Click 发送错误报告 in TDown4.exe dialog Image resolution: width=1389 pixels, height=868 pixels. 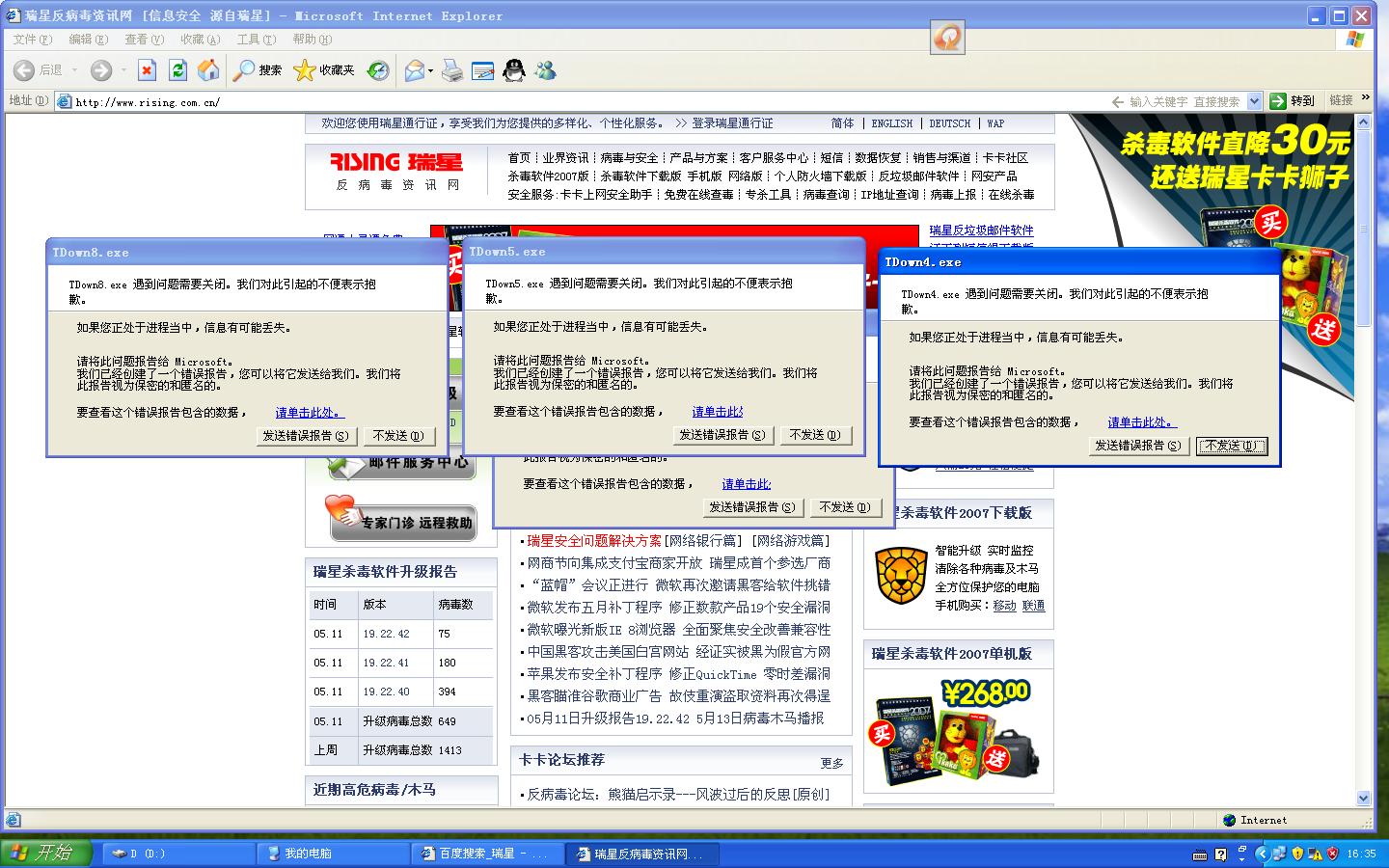(1138, 446)
